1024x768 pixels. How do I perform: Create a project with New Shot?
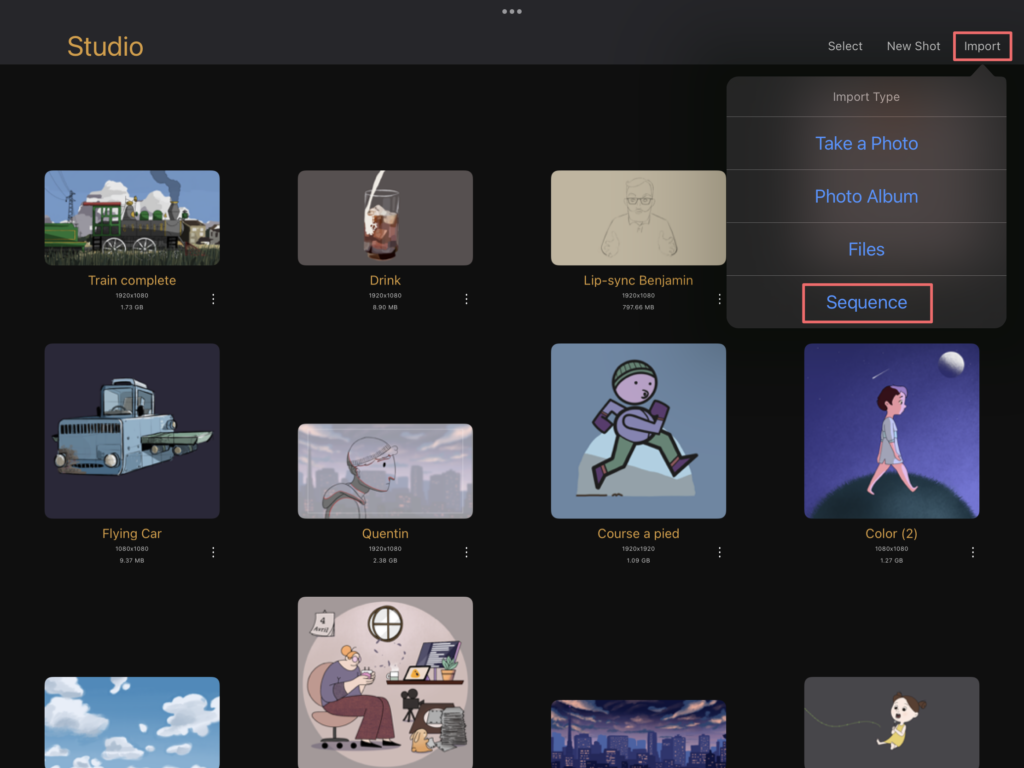pos(913,46)
